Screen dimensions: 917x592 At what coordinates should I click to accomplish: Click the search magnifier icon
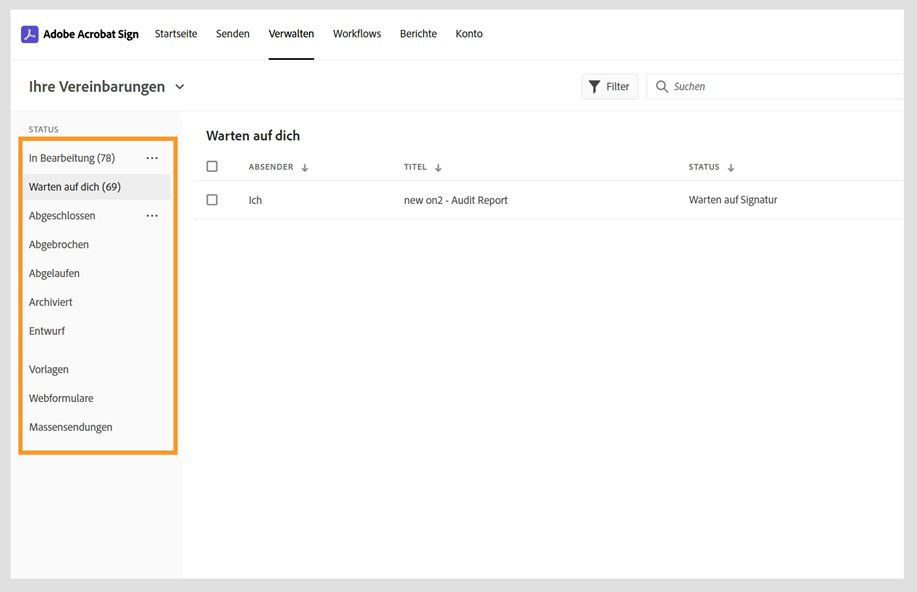(x=662, y=86)
